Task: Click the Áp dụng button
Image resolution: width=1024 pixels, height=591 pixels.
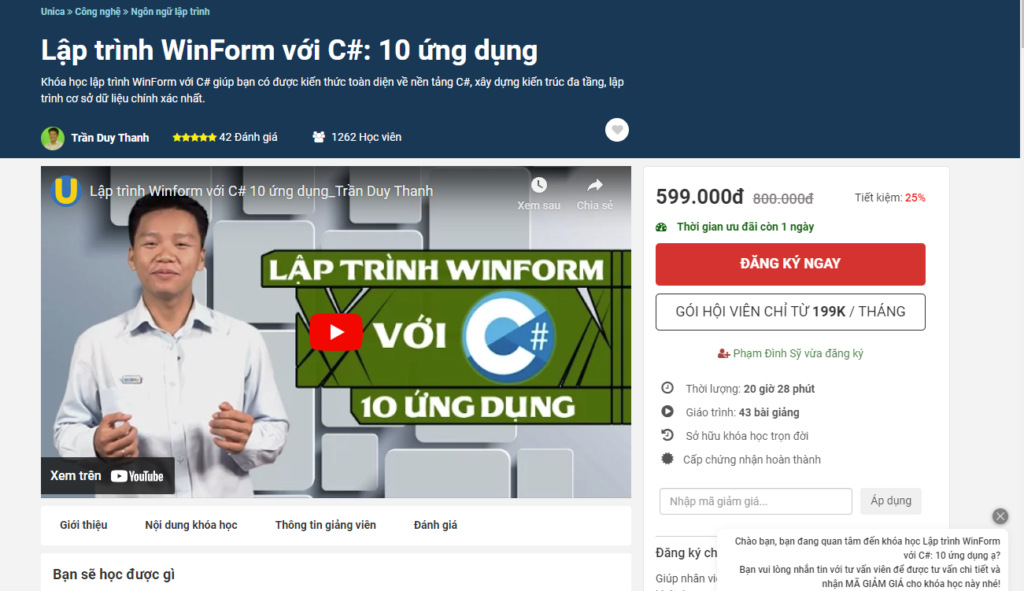Action: tap(890, 501)
